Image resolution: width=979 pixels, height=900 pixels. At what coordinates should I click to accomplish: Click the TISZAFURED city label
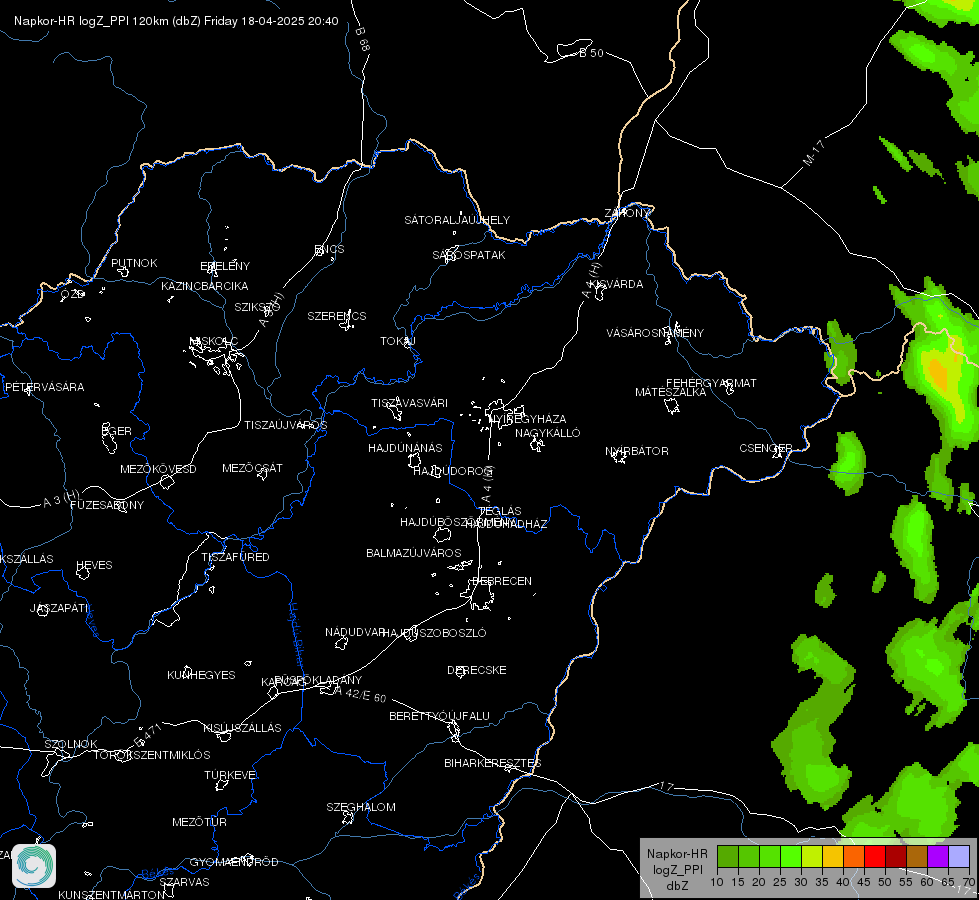(x=235, y=556)
